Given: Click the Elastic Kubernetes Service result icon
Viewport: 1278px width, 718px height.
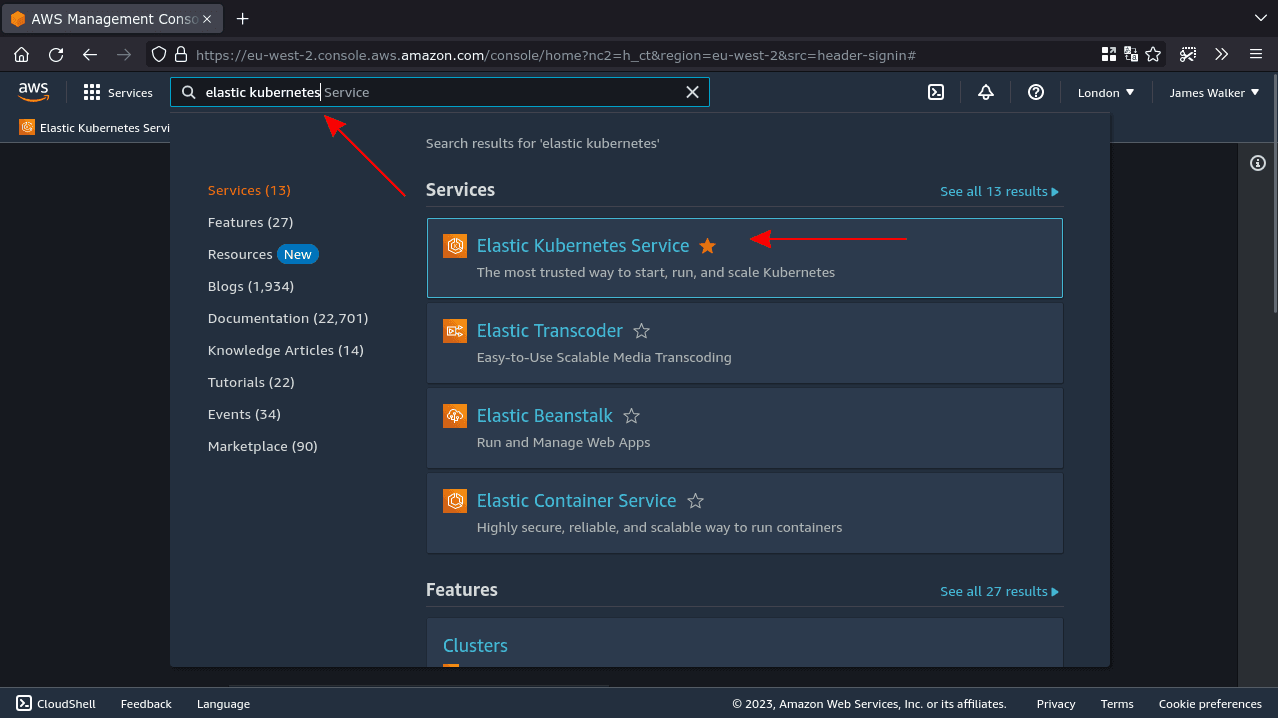Looking at the screenshot, I should (x=455, y=246).
